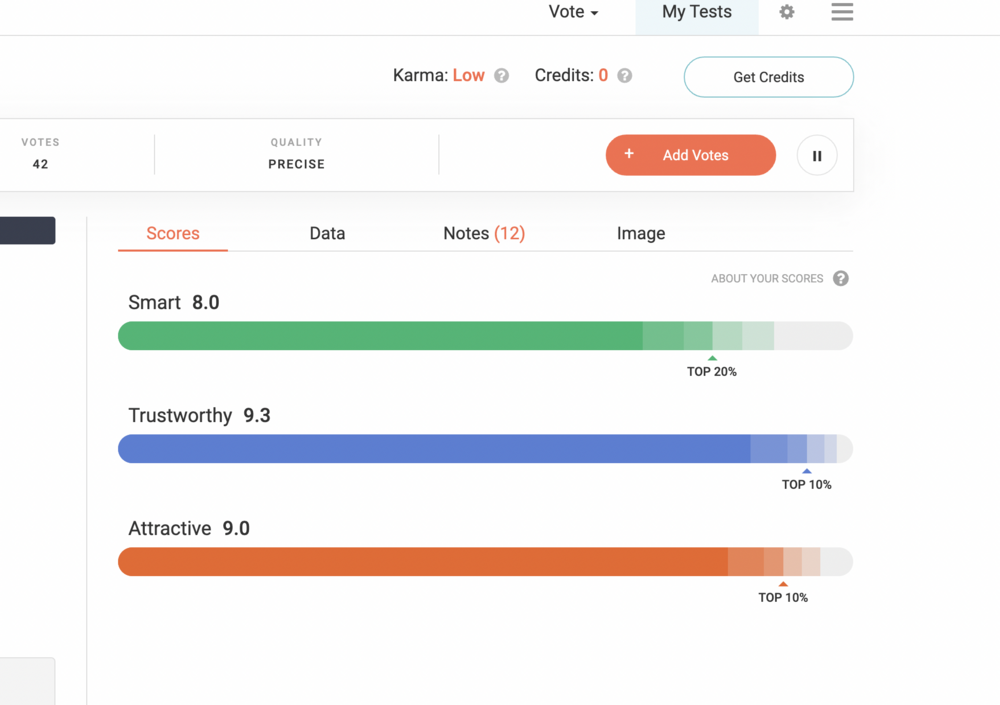Viewport: 1000px width, 705px height.
Task: Open the hamburger menu icon
Action: 842,11
